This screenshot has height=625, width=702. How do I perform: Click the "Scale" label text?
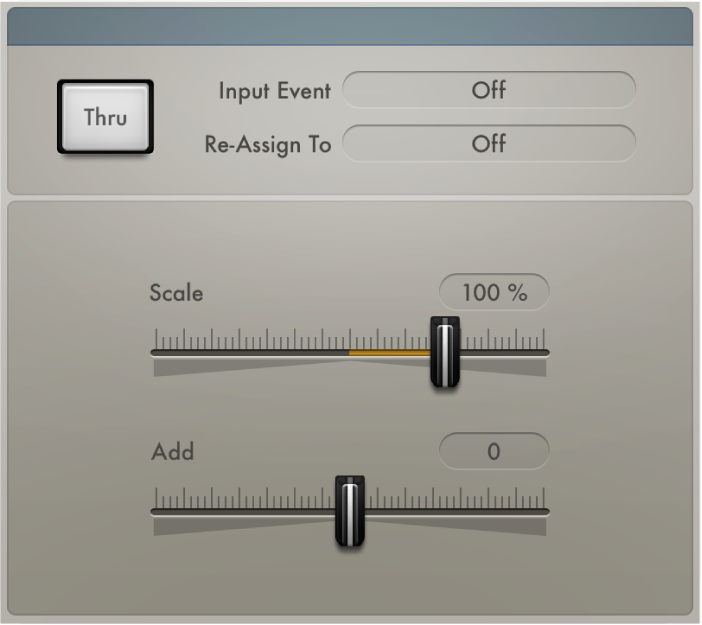coord(176,293)
